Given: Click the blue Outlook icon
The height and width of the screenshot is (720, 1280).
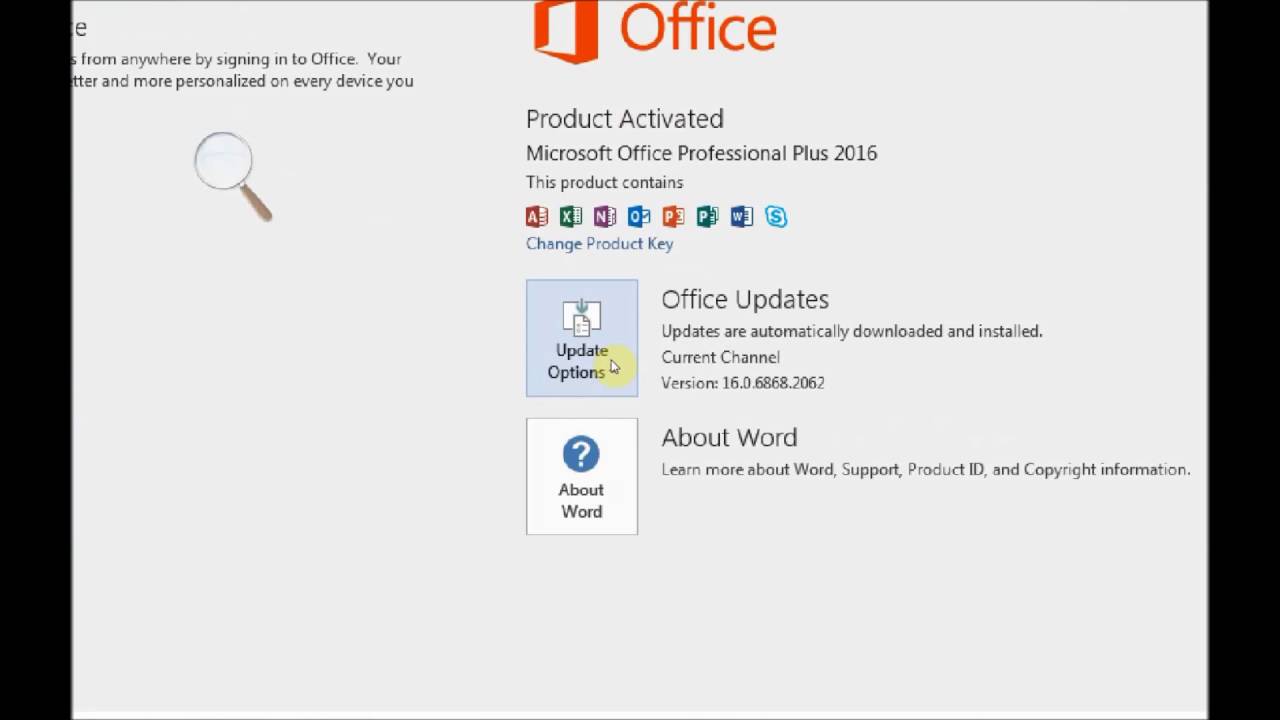Looking at the screenshot, I should pyautogui.click(x=639, y=216).
